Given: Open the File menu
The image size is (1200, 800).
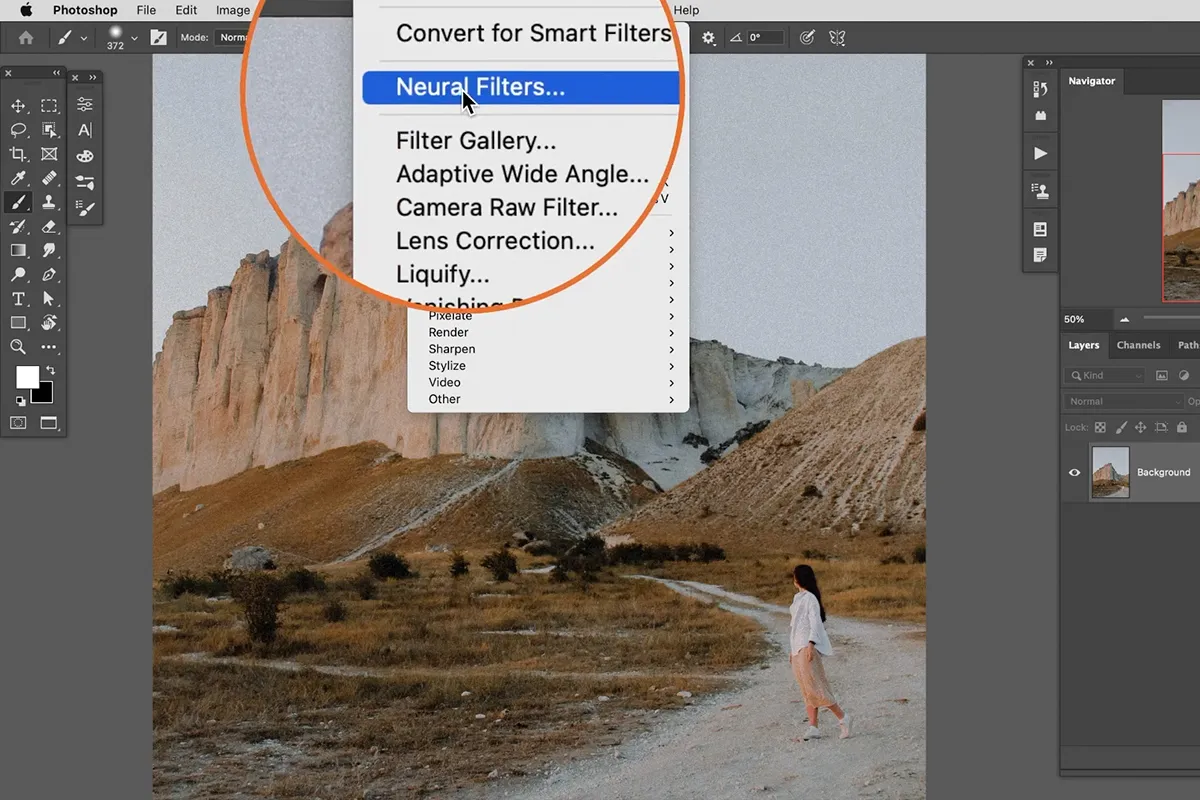Looking at the screenshot, I should point(146,10).
